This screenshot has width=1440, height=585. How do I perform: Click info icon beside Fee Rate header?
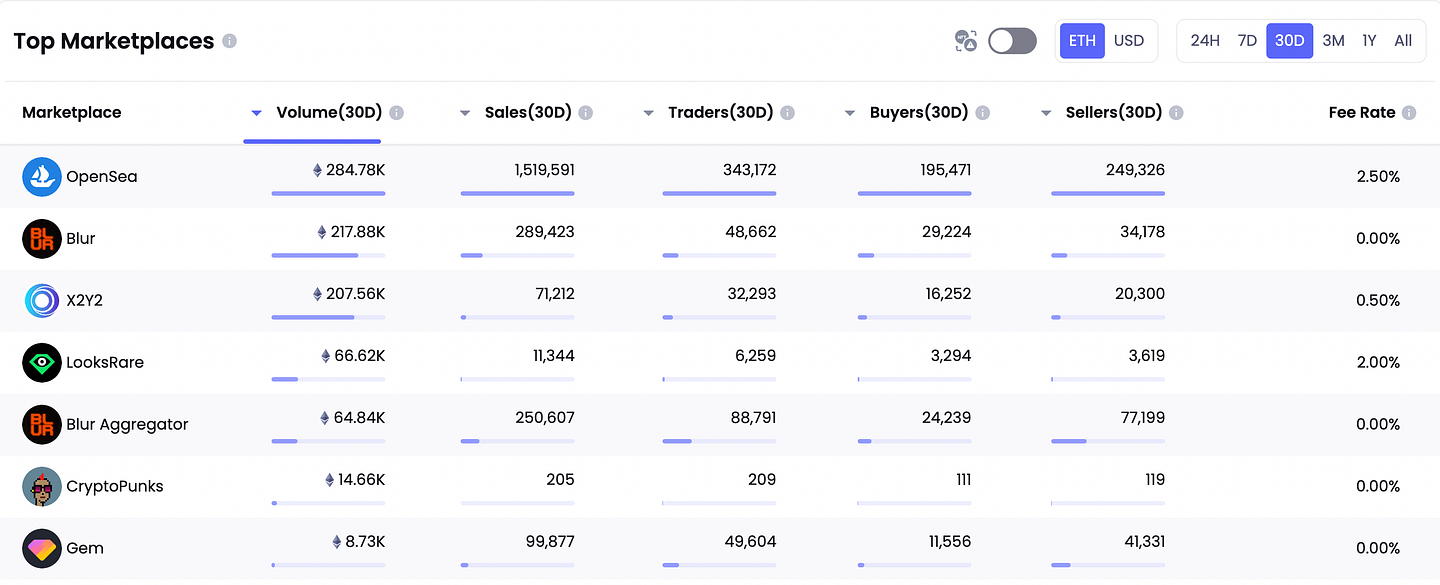[1409, 113]
